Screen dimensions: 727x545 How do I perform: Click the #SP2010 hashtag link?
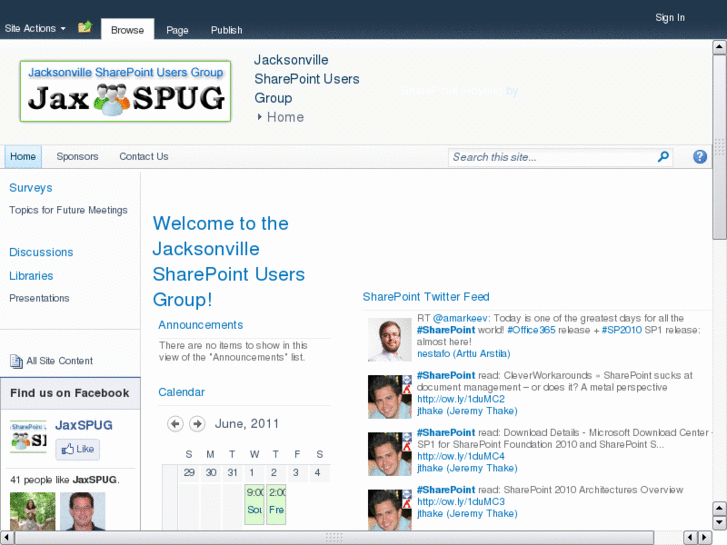(x=622, y=330)
